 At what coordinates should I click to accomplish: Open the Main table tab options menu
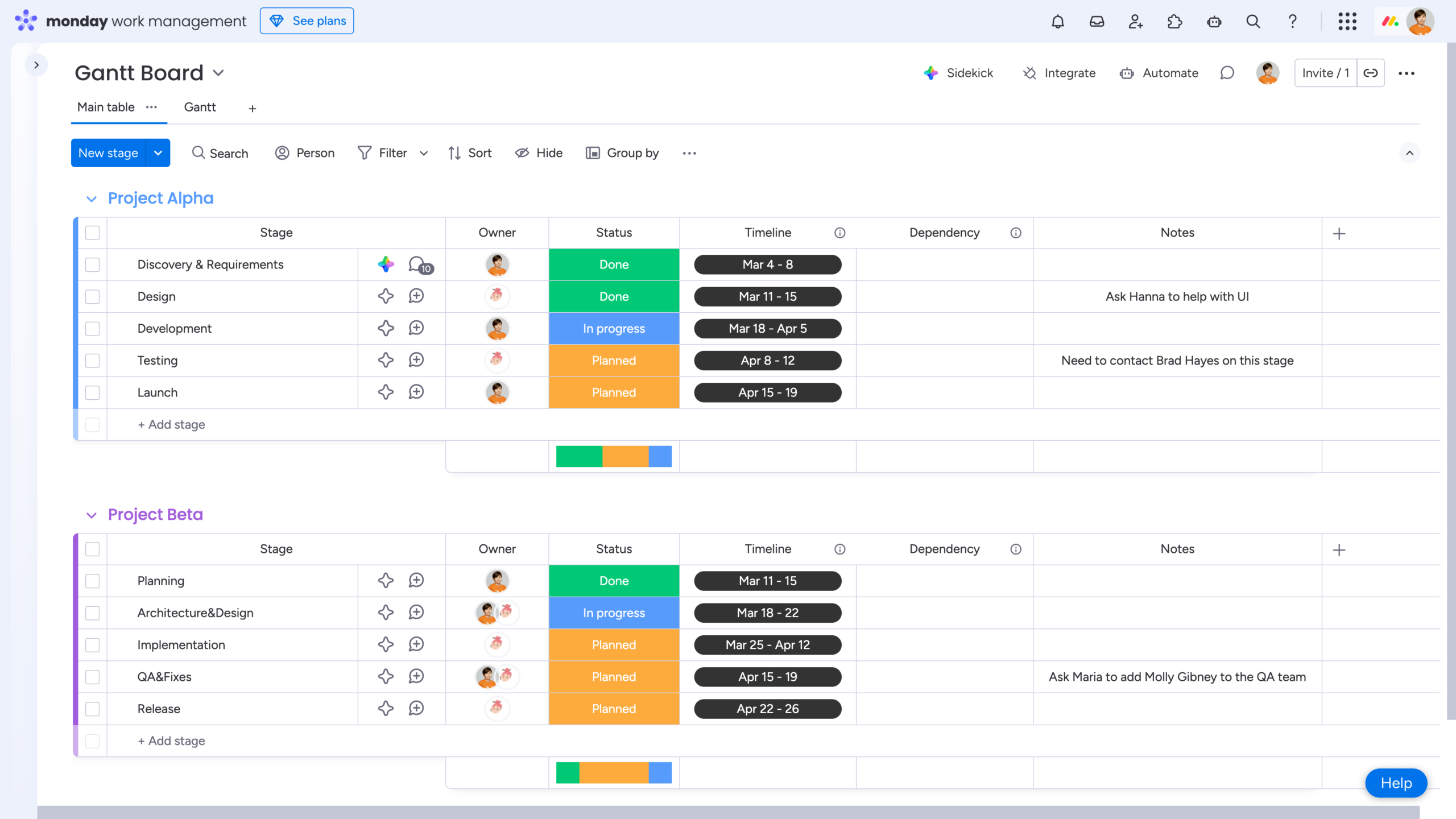click(151, 107)
